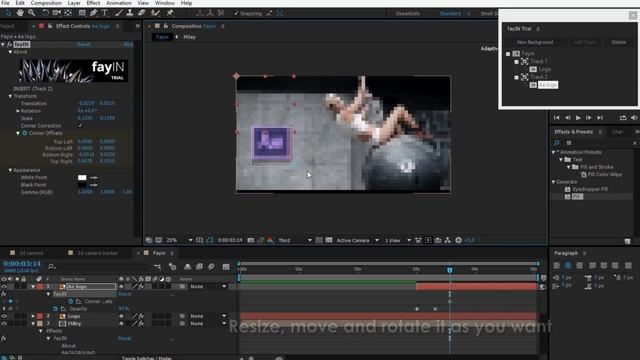The width and height of the screenshot is (640, 360).
Task: Select the Hand tool in toolbar
Action: (20, 13)
